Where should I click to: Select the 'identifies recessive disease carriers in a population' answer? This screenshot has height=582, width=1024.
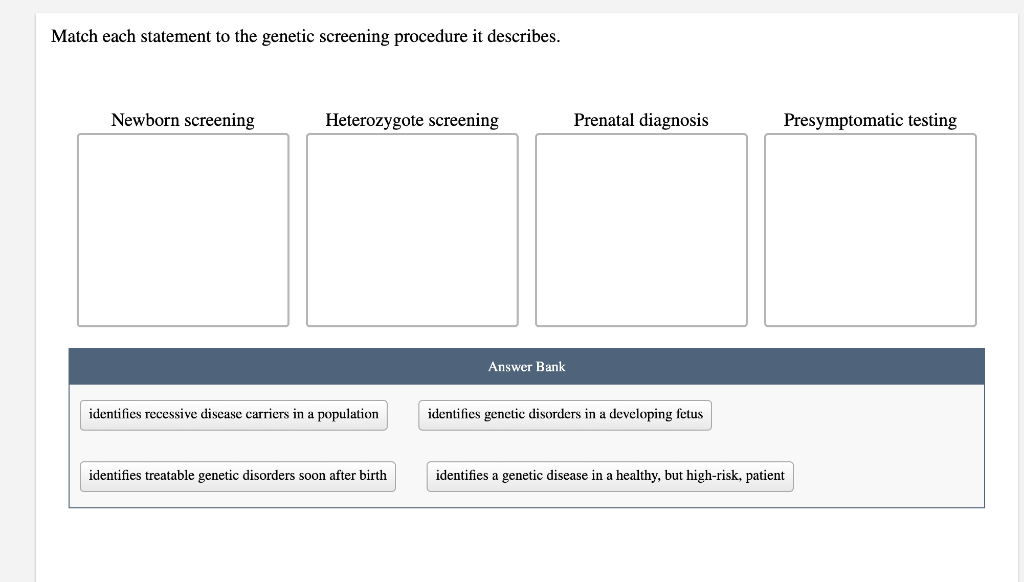pyautogui.click(x=233, y=414)
